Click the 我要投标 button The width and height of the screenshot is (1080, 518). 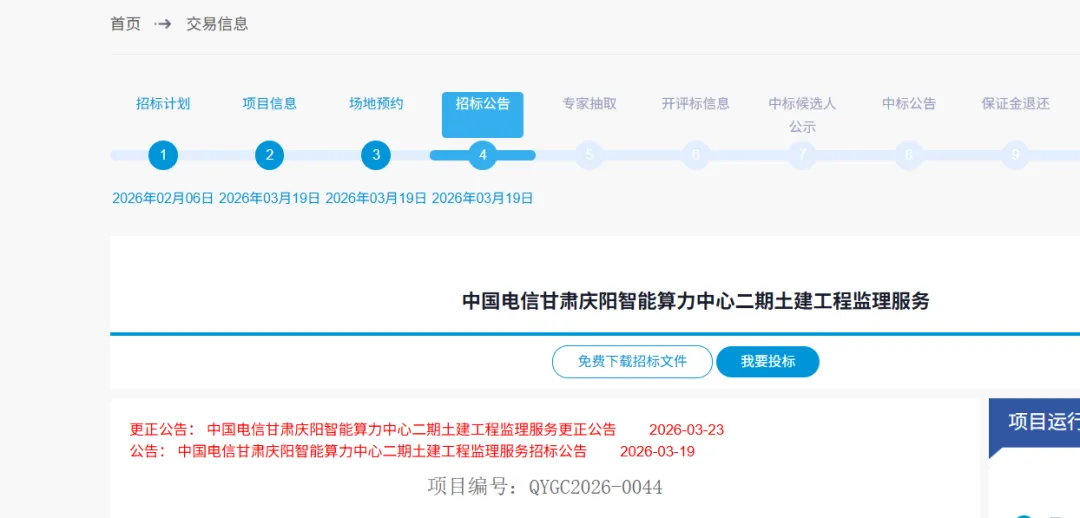(768, 362)
